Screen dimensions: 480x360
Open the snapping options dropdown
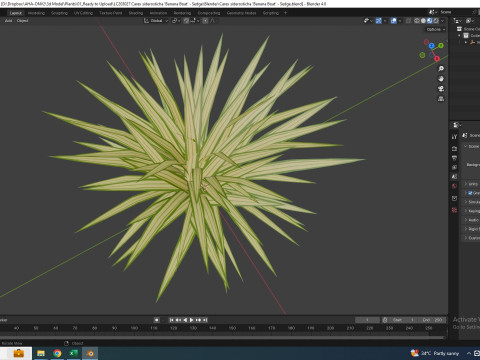point(195,21)
